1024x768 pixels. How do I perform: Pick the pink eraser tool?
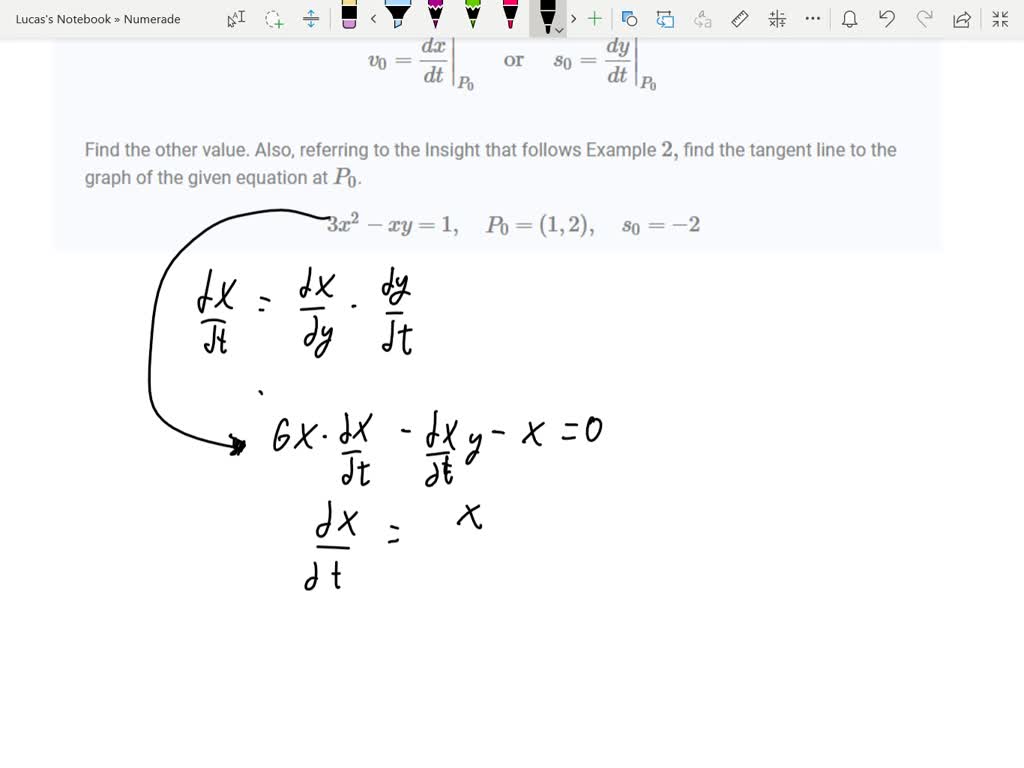(348, 18)
